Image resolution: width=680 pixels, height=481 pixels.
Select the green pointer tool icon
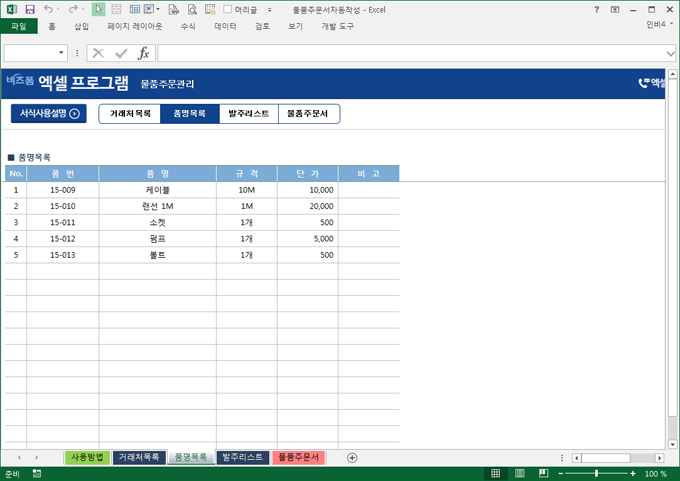tap(98, 9)
